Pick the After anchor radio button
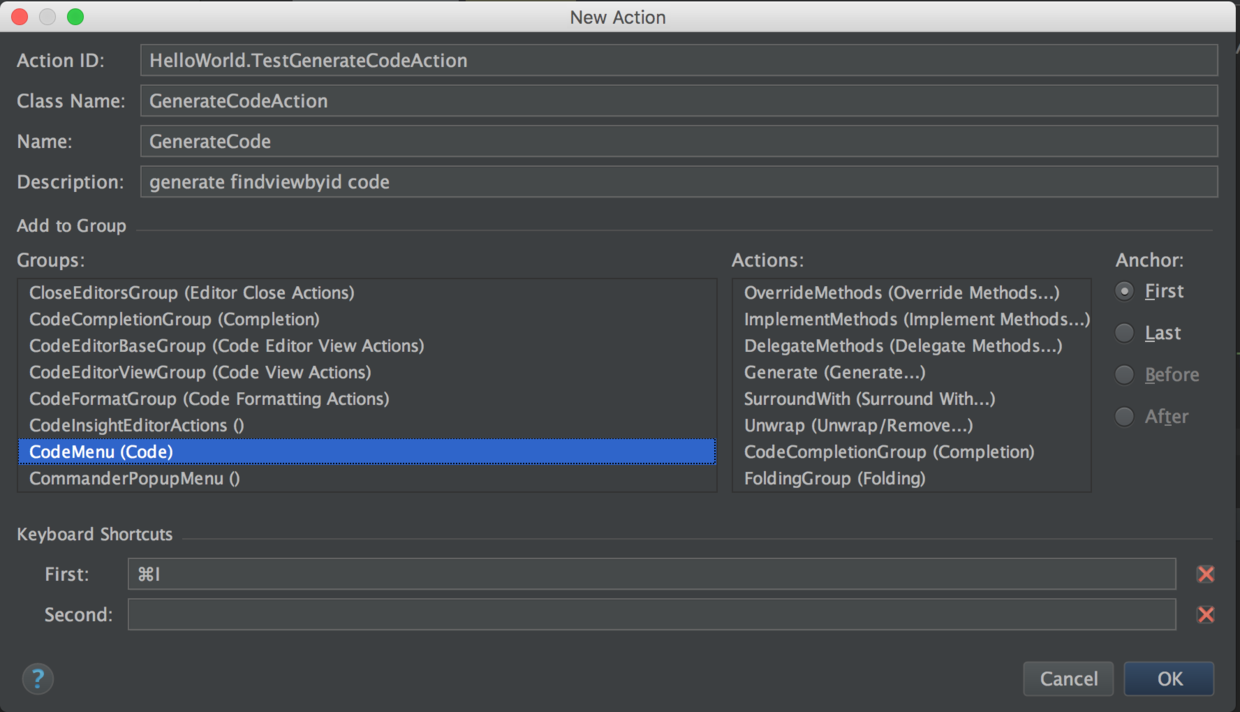 pos(1125,416)
